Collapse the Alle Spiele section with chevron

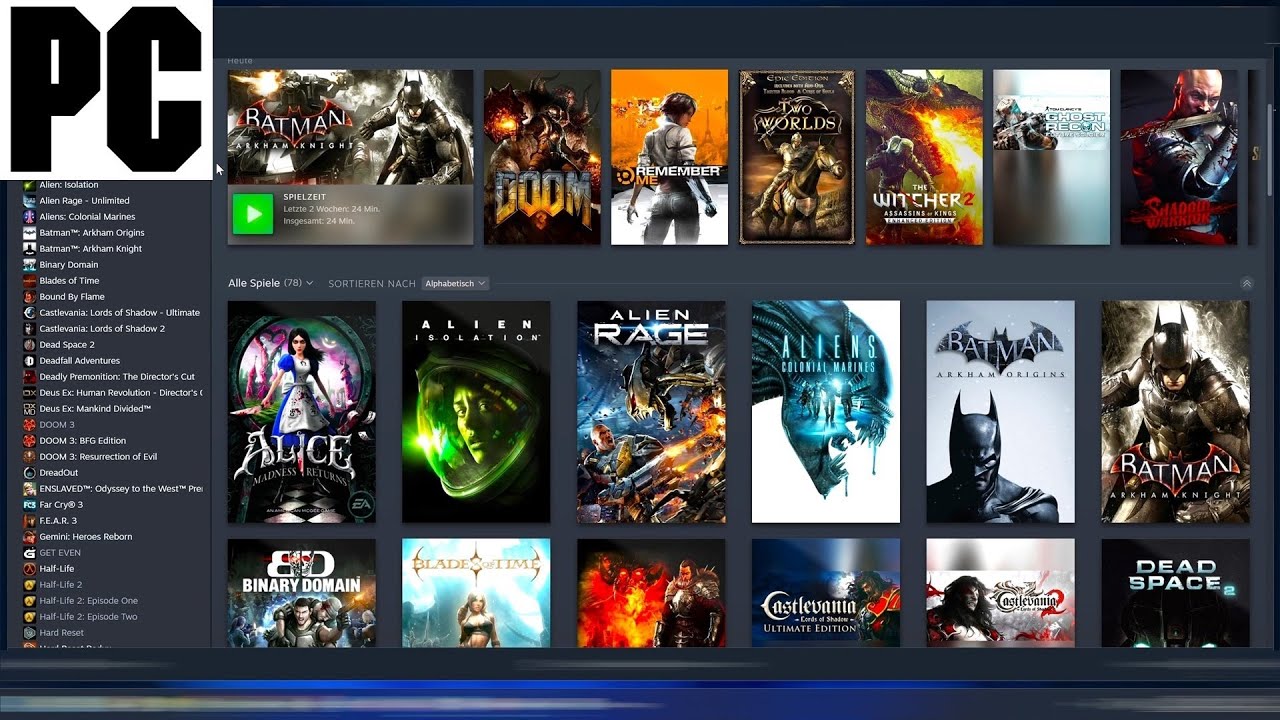click(x=1246, y=284)
